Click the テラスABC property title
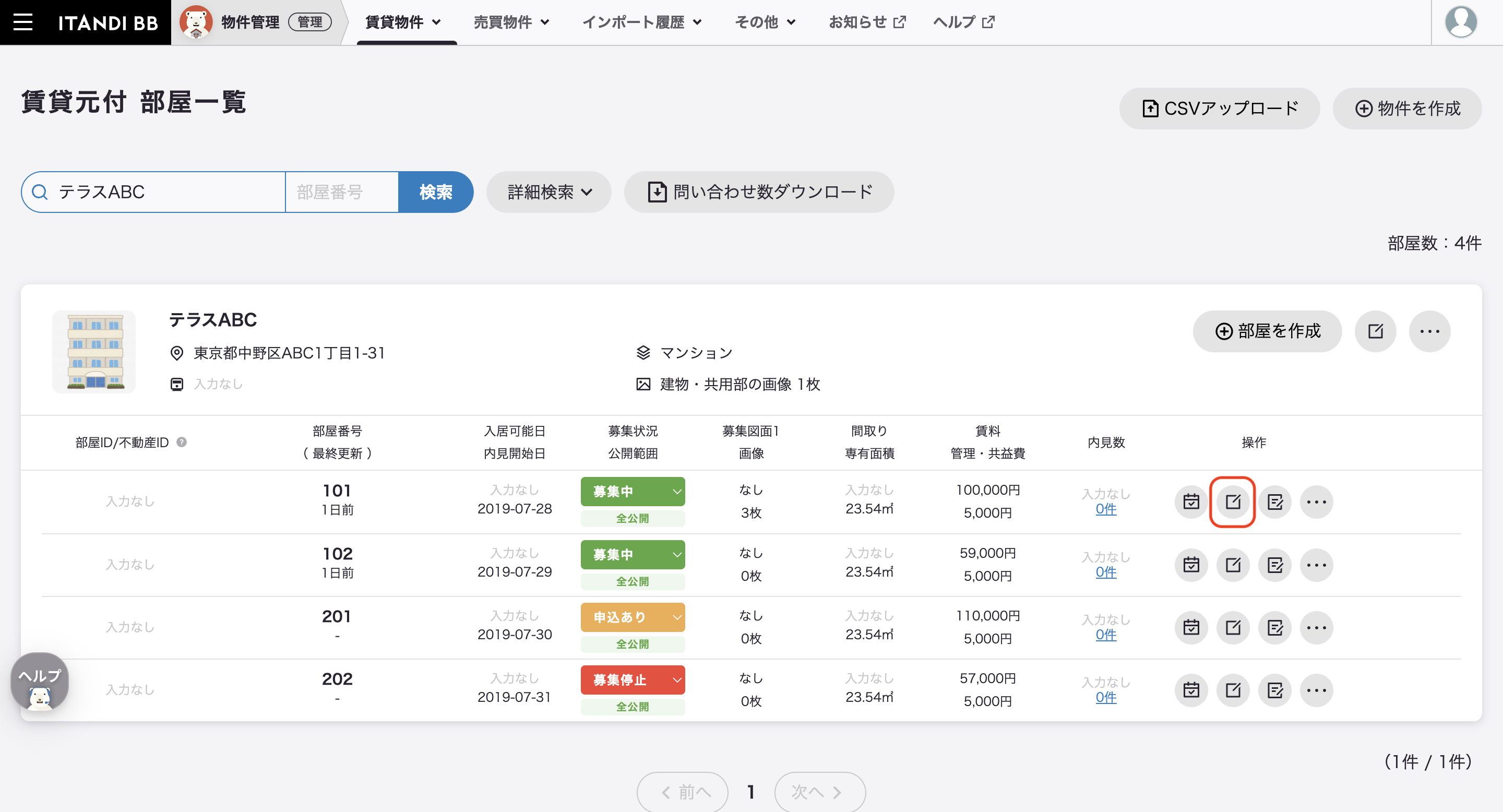The height and width of the screenshot is (812, 1503). pyautogui.click(x=213, y=320)
